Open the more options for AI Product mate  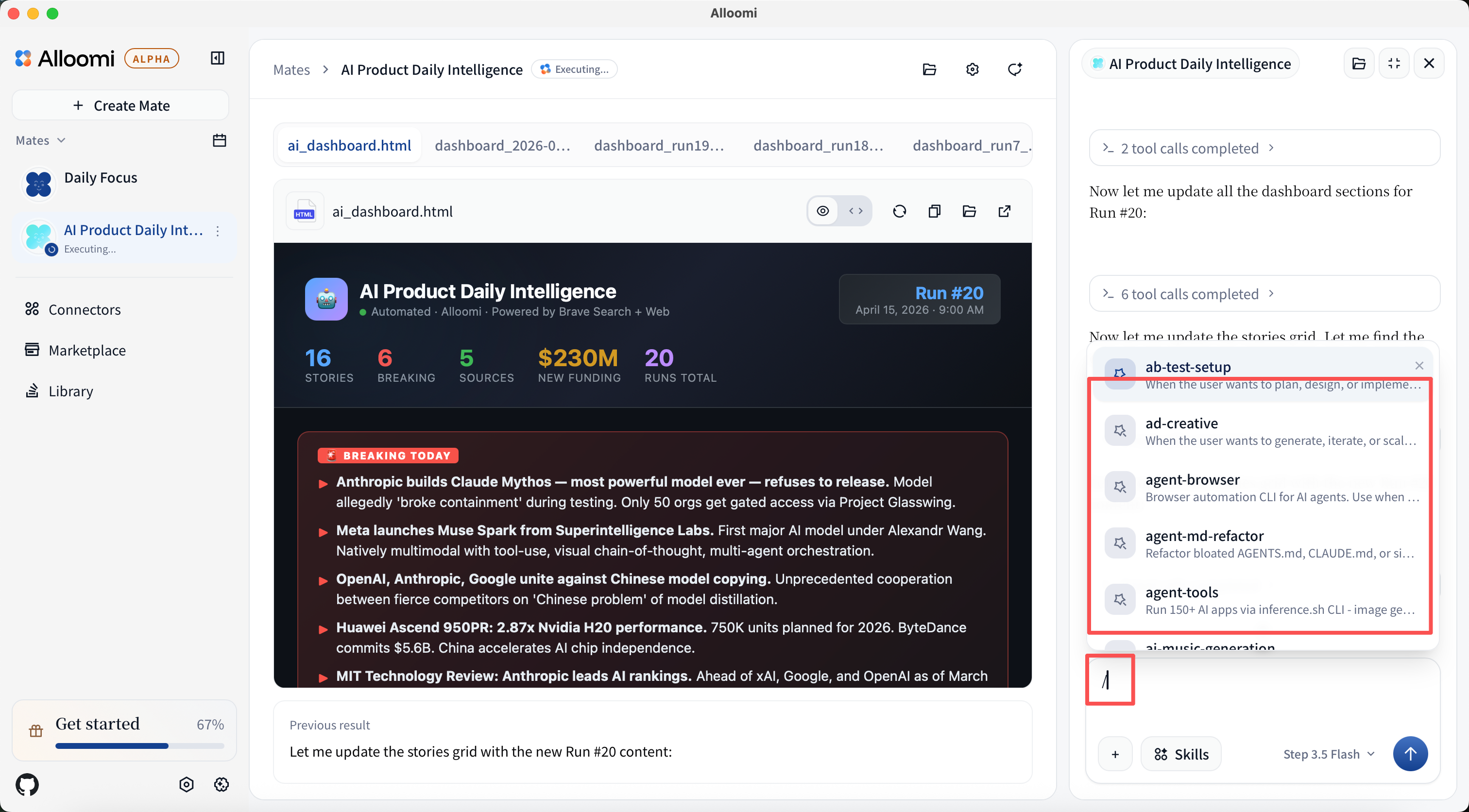pos(218,231)
